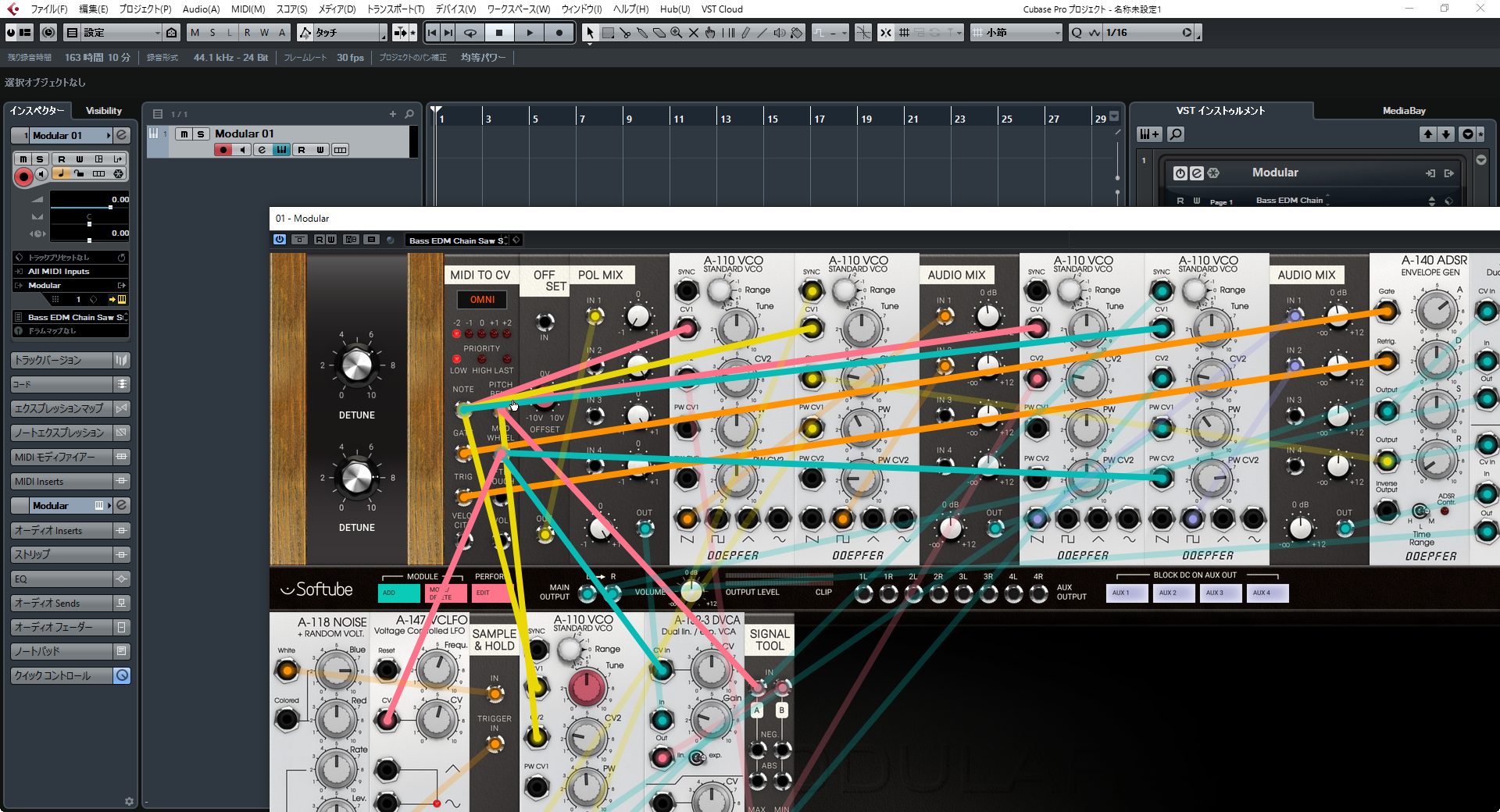1500x812 pixels.
Task: Click the AUX 1 block DC button
Action: 1127,593
